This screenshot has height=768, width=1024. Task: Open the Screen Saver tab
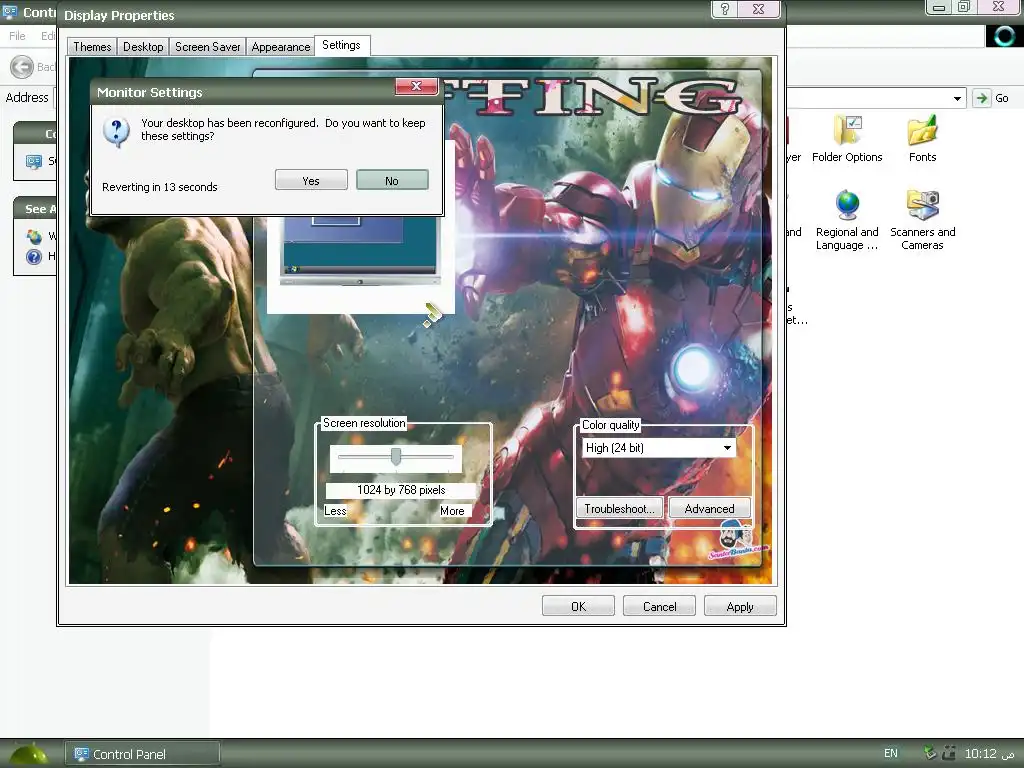pyautogui.click(x=208, y=47)
